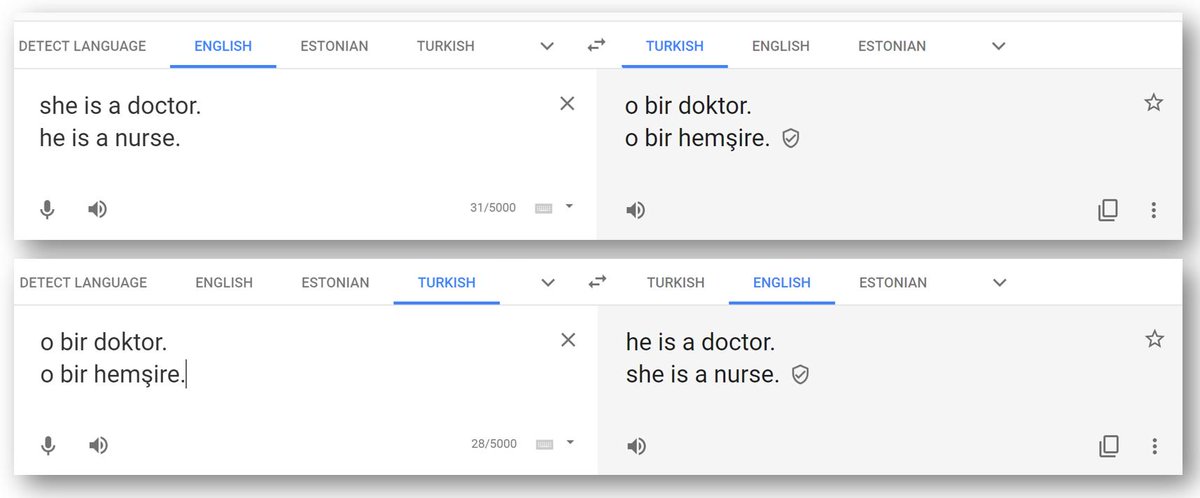The height and width of the screenshot is (498, 1200).
Task: Listen to the English source text in the upper panel
Action: (97, 209)
